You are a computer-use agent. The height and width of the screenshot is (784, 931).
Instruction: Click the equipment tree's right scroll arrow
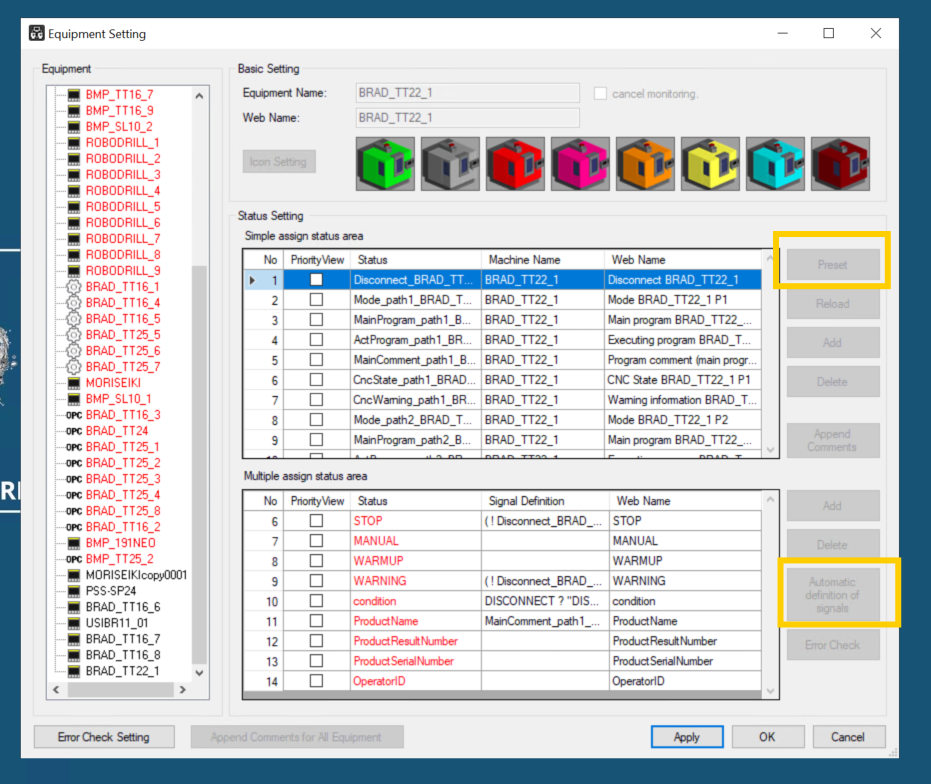[x=183, y=690]
